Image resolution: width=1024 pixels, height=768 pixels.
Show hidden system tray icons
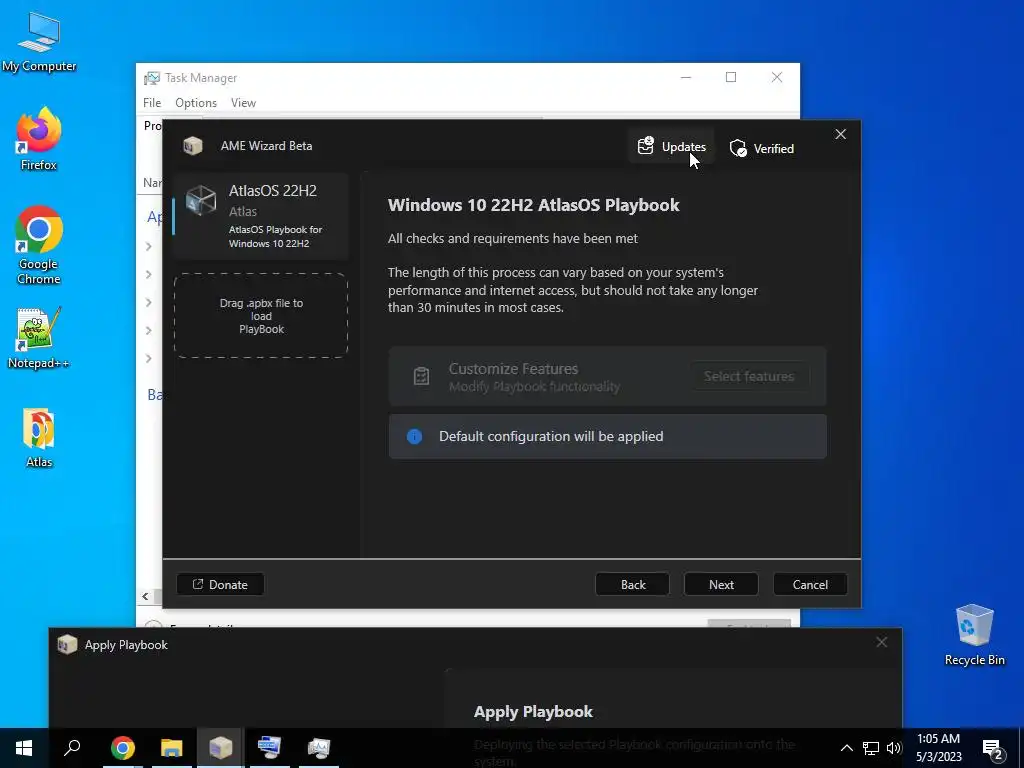846,748
